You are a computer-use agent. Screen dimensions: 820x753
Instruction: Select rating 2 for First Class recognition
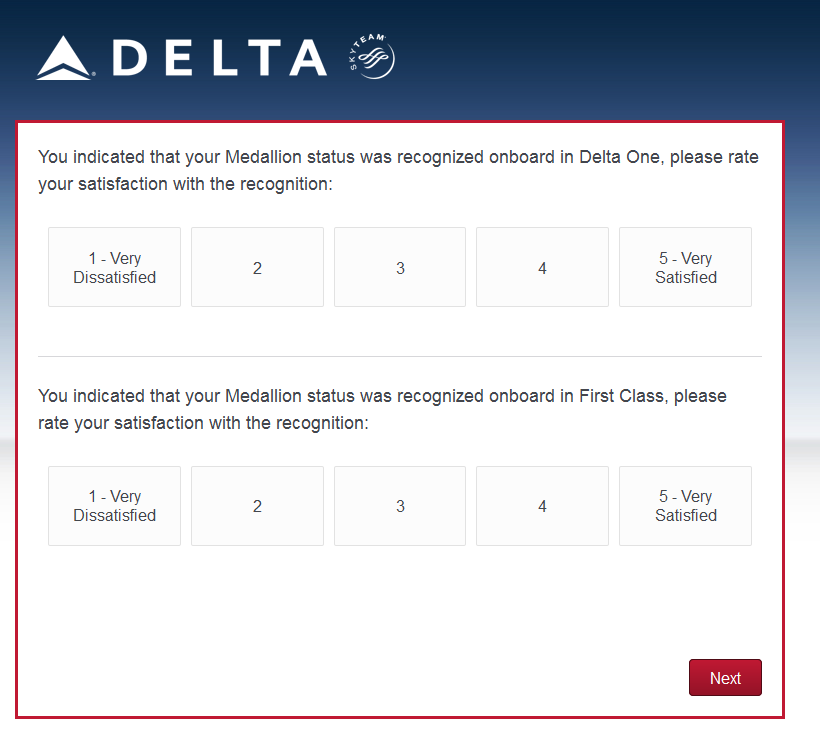tap(257, 506)
